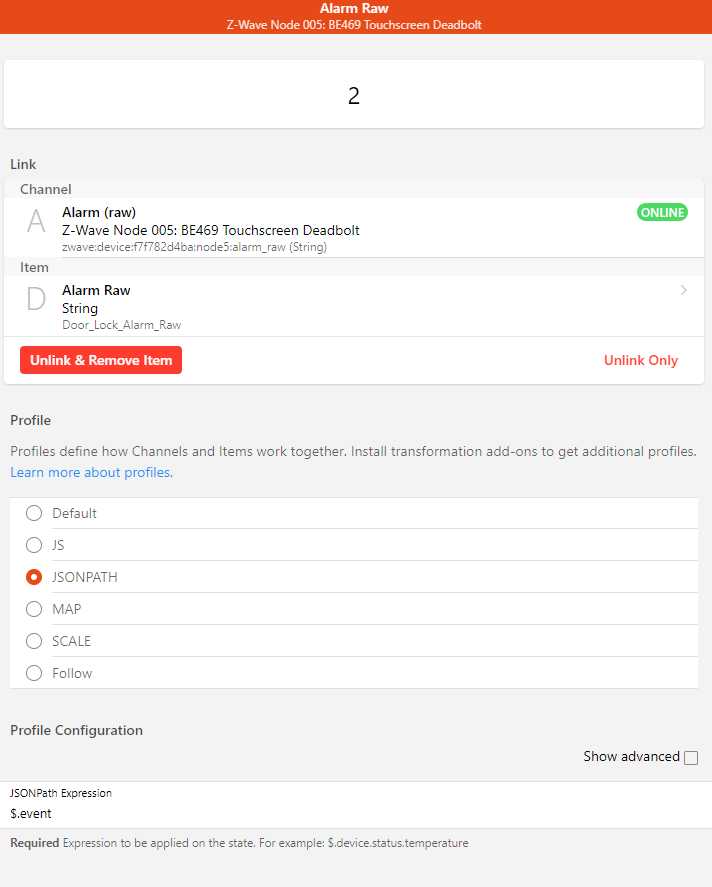
Task: Click the Unlink Only button
Action: pos(640,360)
